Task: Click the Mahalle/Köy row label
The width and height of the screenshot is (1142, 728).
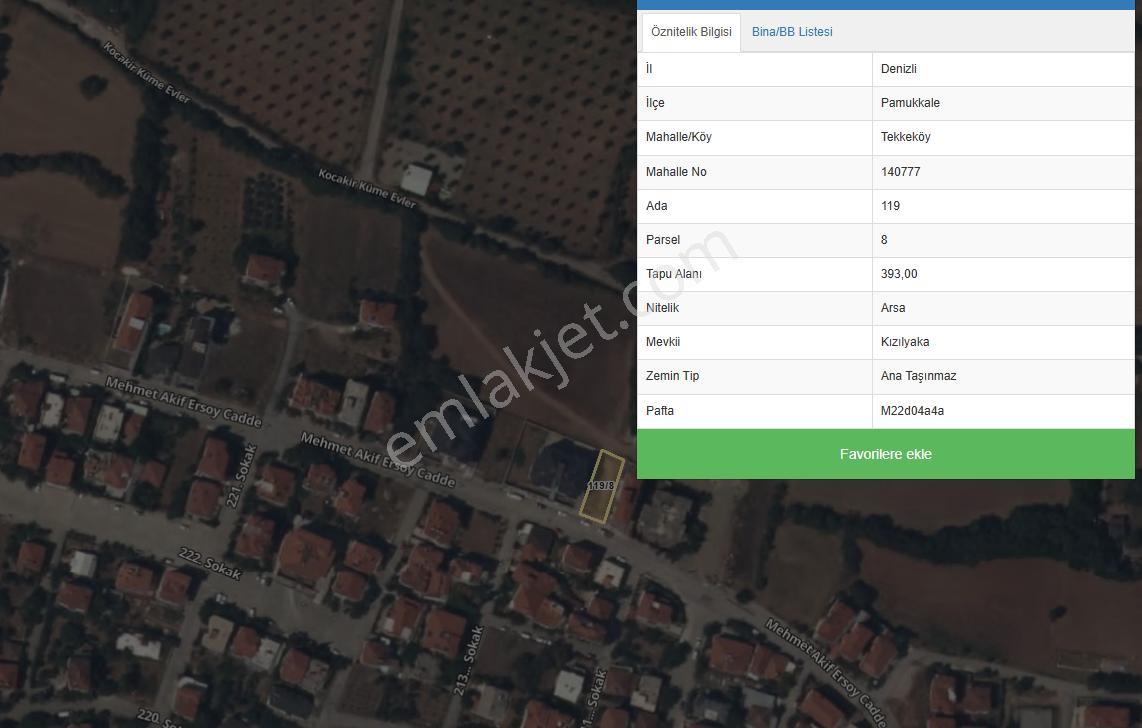Action: 678,137
